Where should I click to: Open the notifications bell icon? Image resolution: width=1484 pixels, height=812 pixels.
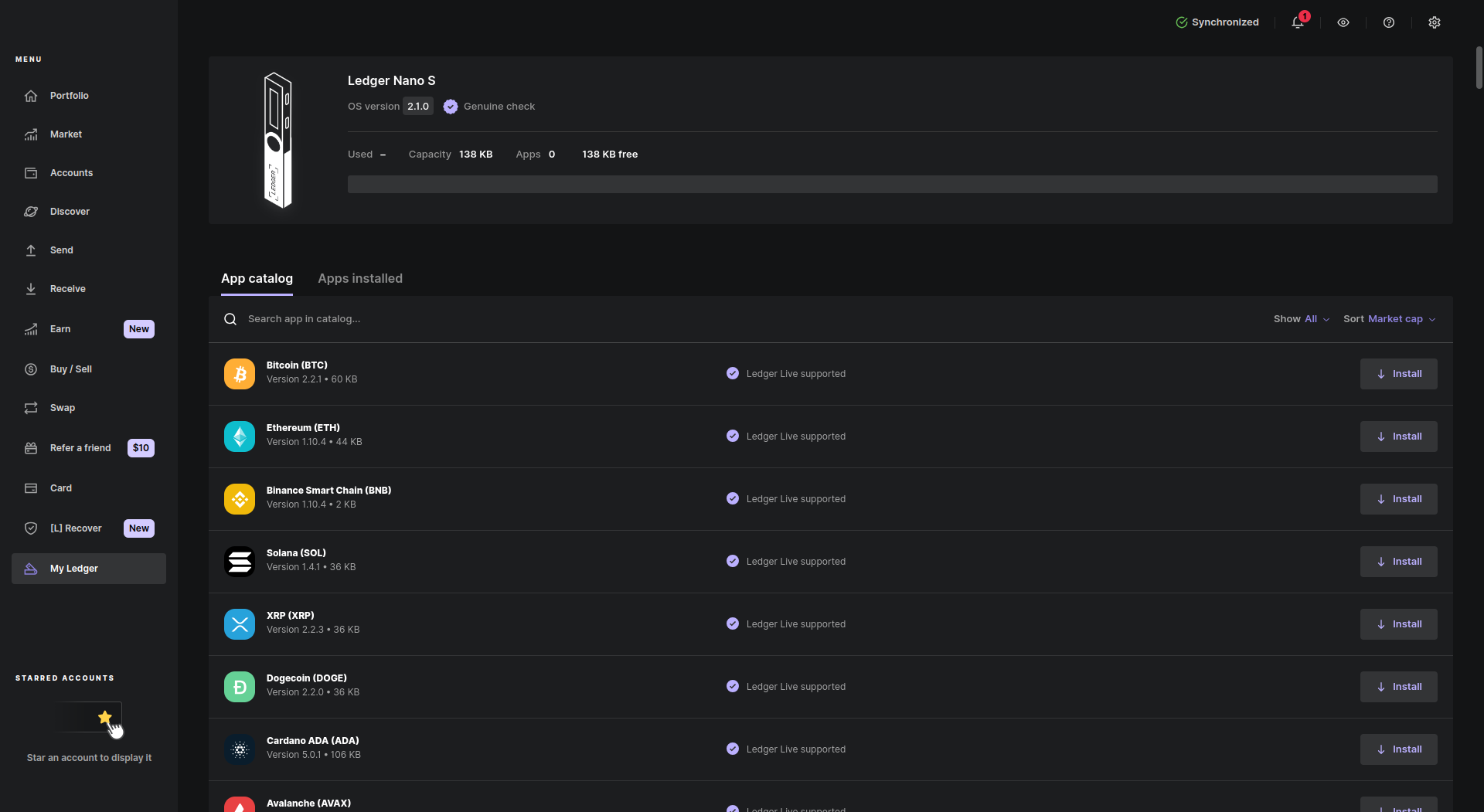click(1298, 22)
